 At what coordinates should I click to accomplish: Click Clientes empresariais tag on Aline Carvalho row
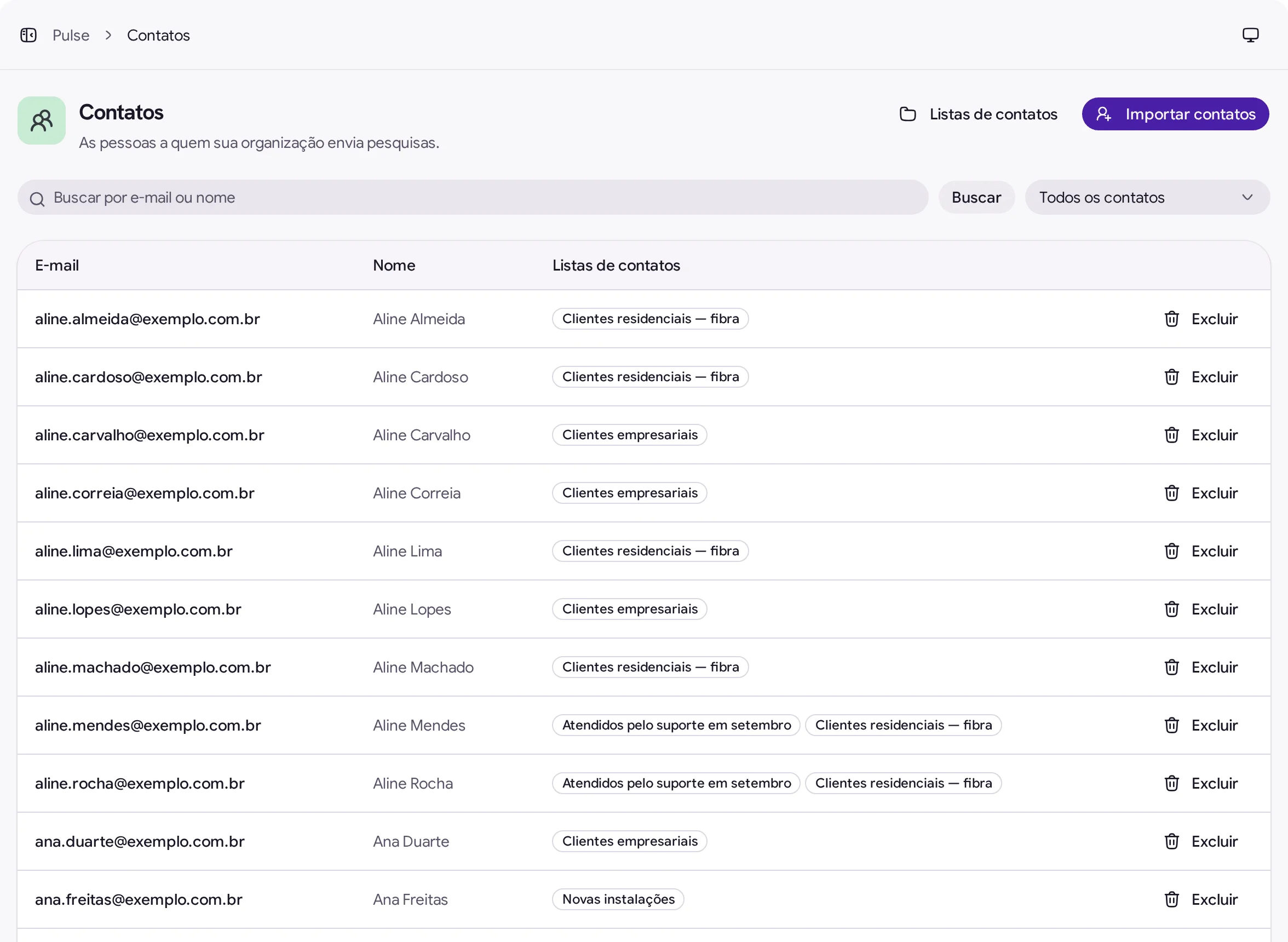[629, 435]
